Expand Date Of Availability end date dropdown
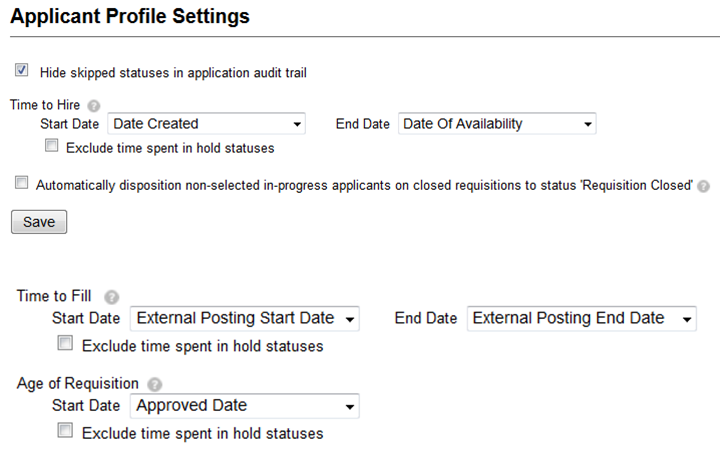 pyautogui.click(x=497, y=124)
